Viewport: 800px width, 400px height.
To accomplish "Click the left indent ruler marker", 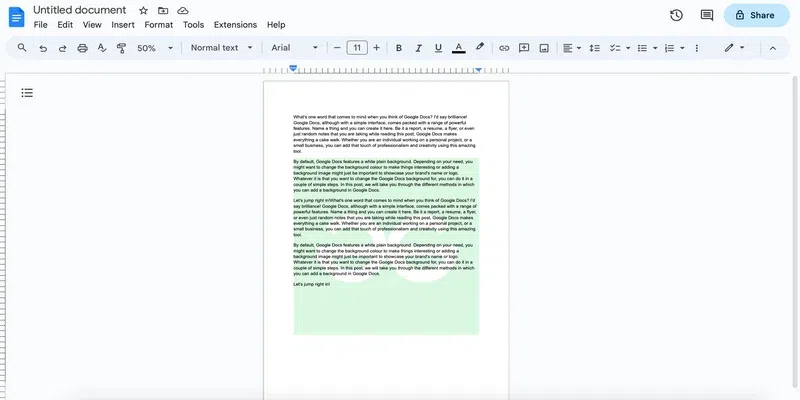I will pos(293,68).
